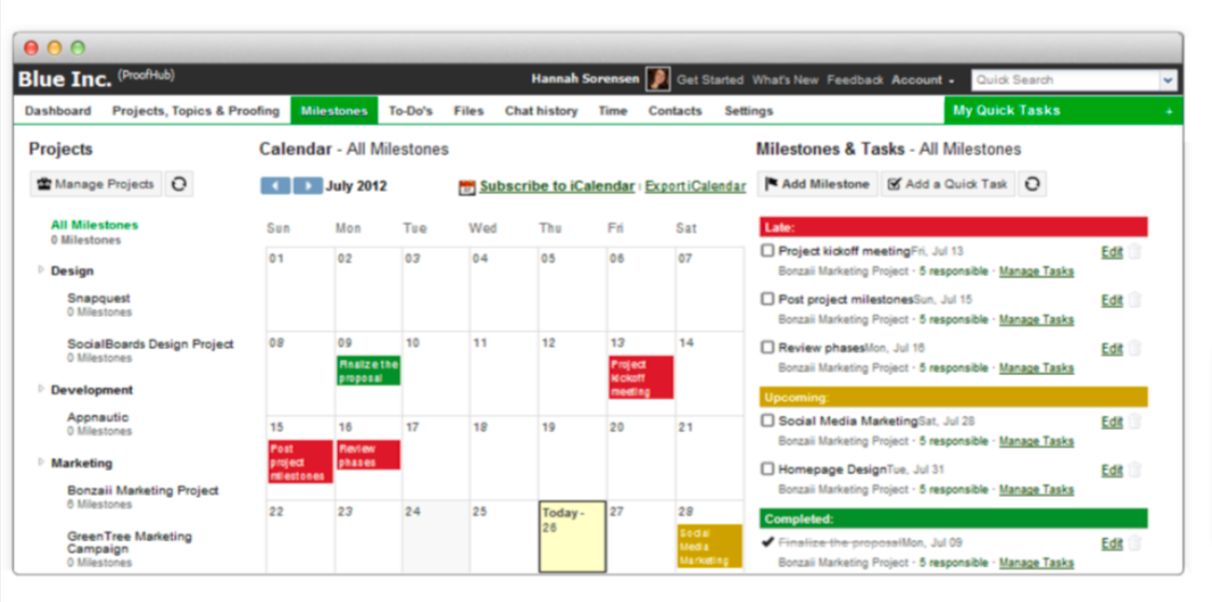Click inside the Quick Search field
Image resolution: width=1212 pixels, height=602 pixels.
coord(1065,80)
